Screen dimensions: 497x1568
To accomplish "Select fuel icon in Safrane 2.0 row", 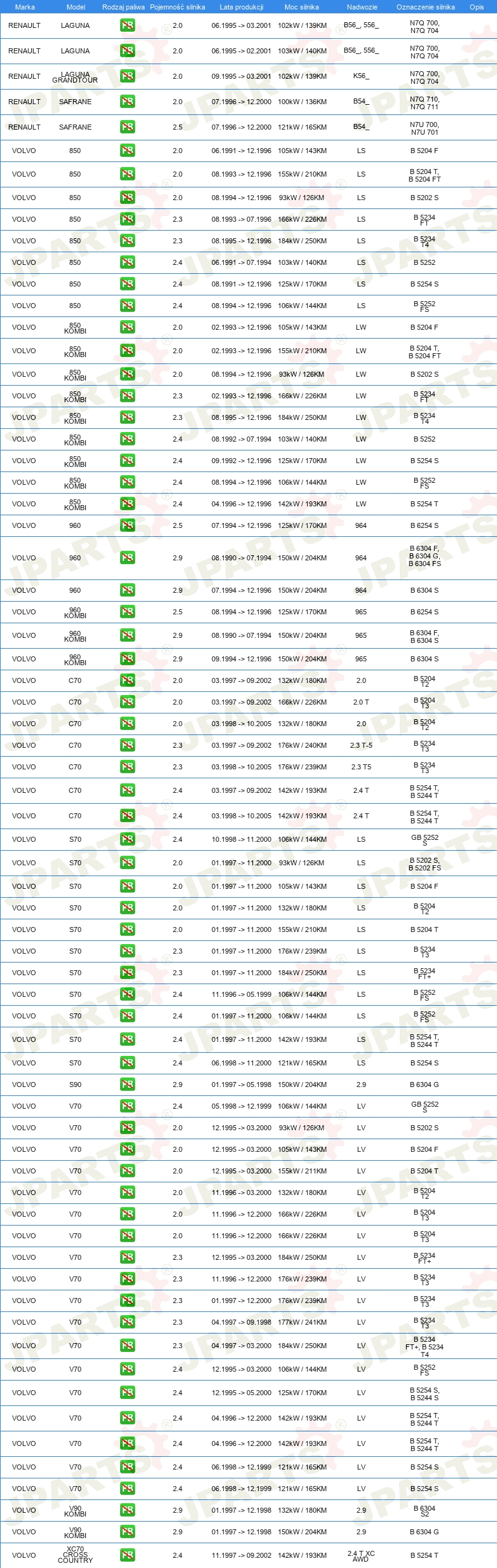I will 128,102.
